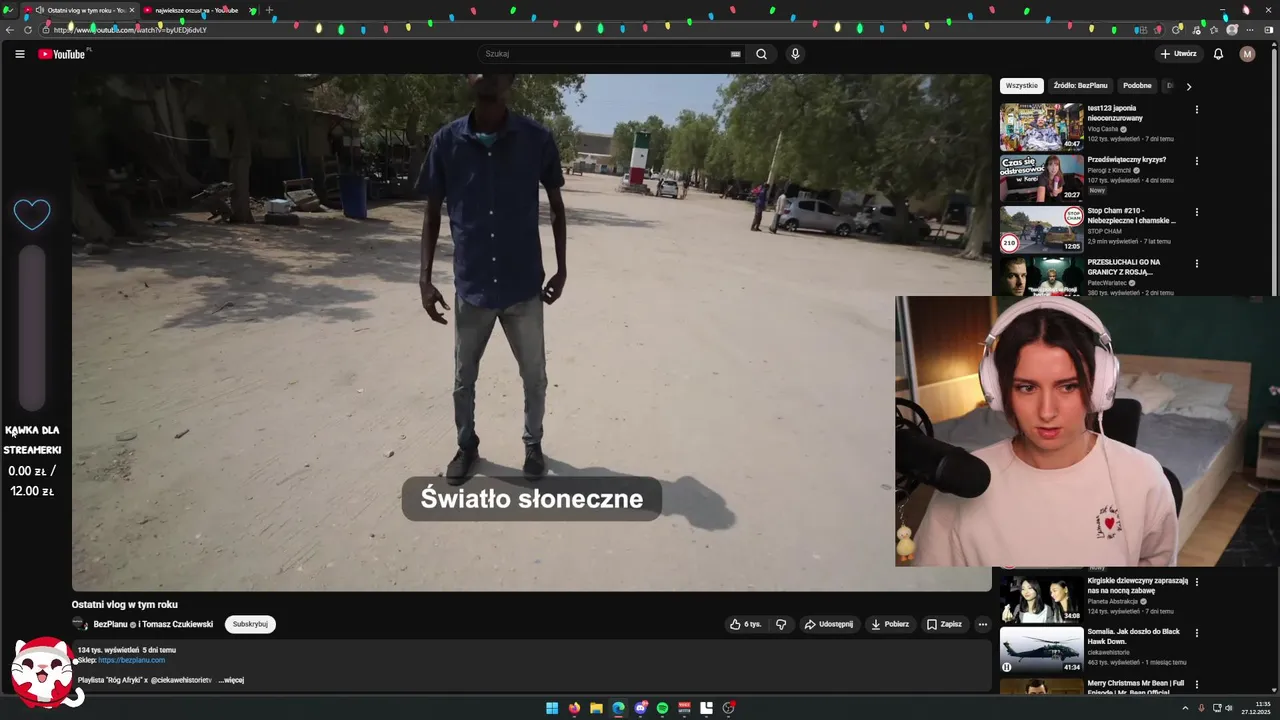The height and width of the screenshot is (720, 1280).
Task: Open a new browser tab
Action: point(269,10)
